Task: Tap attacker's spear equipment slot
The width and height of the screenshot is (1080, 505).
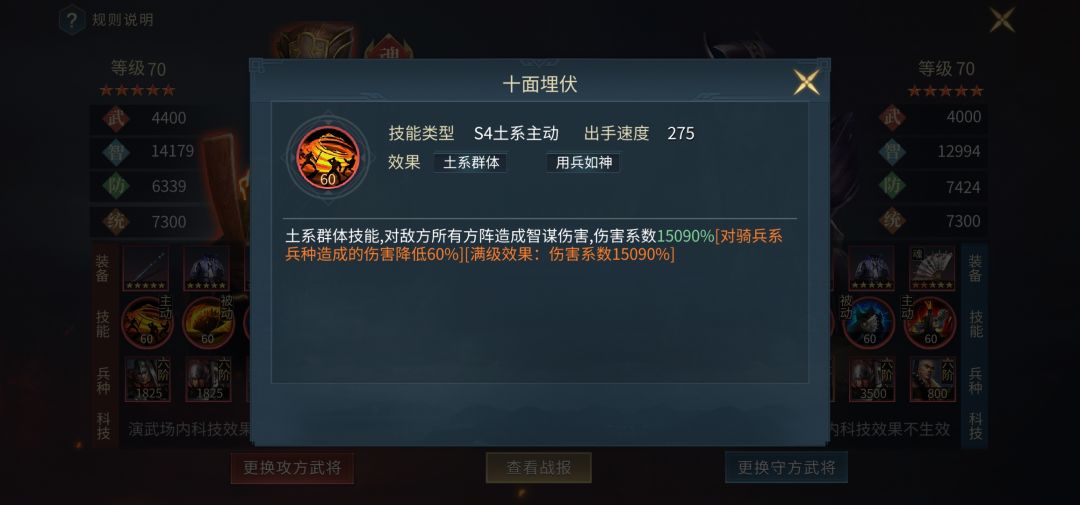Action: (146, 269)
